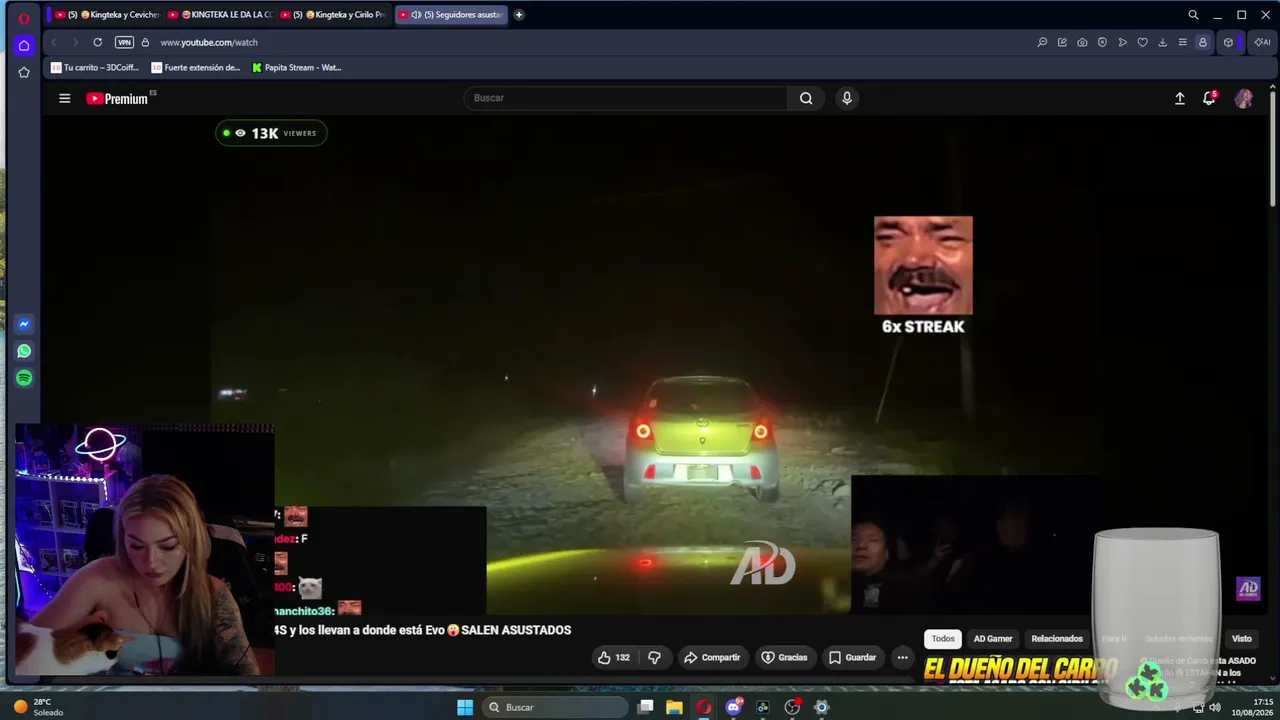The image size is (1280, 720).
Task: Open the 'Papita Stream' bookmark
Action: click(297, 68)
